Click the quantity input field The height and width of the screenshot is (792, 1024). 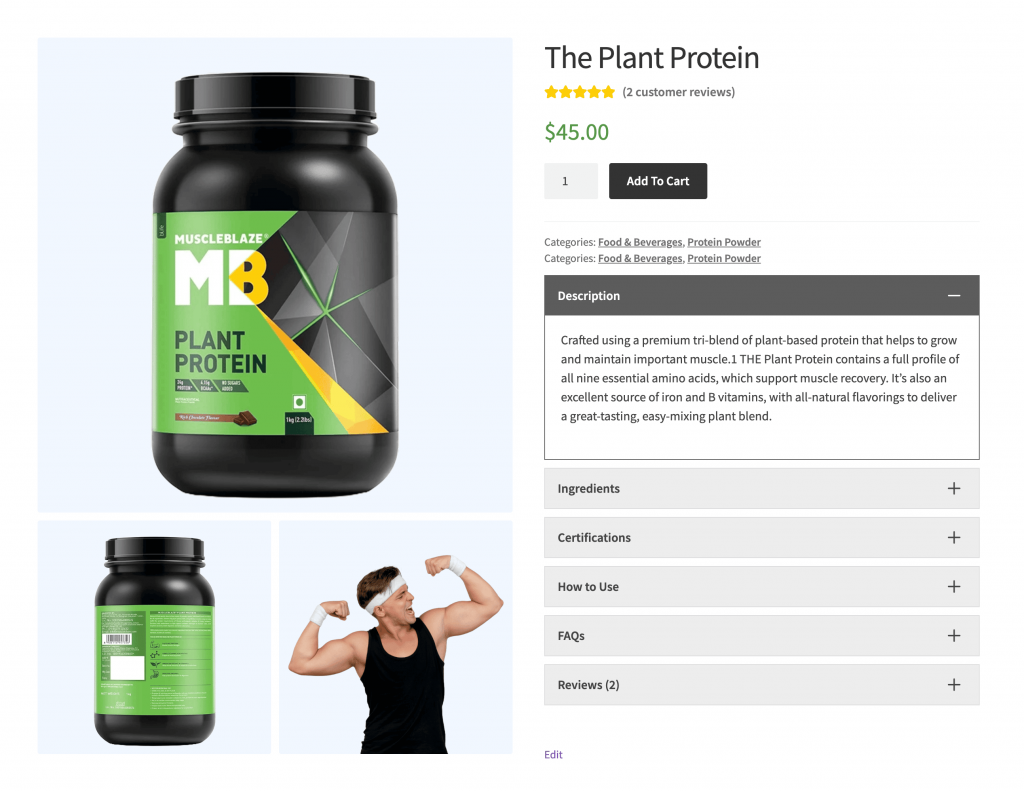click(x=571, y=181)
